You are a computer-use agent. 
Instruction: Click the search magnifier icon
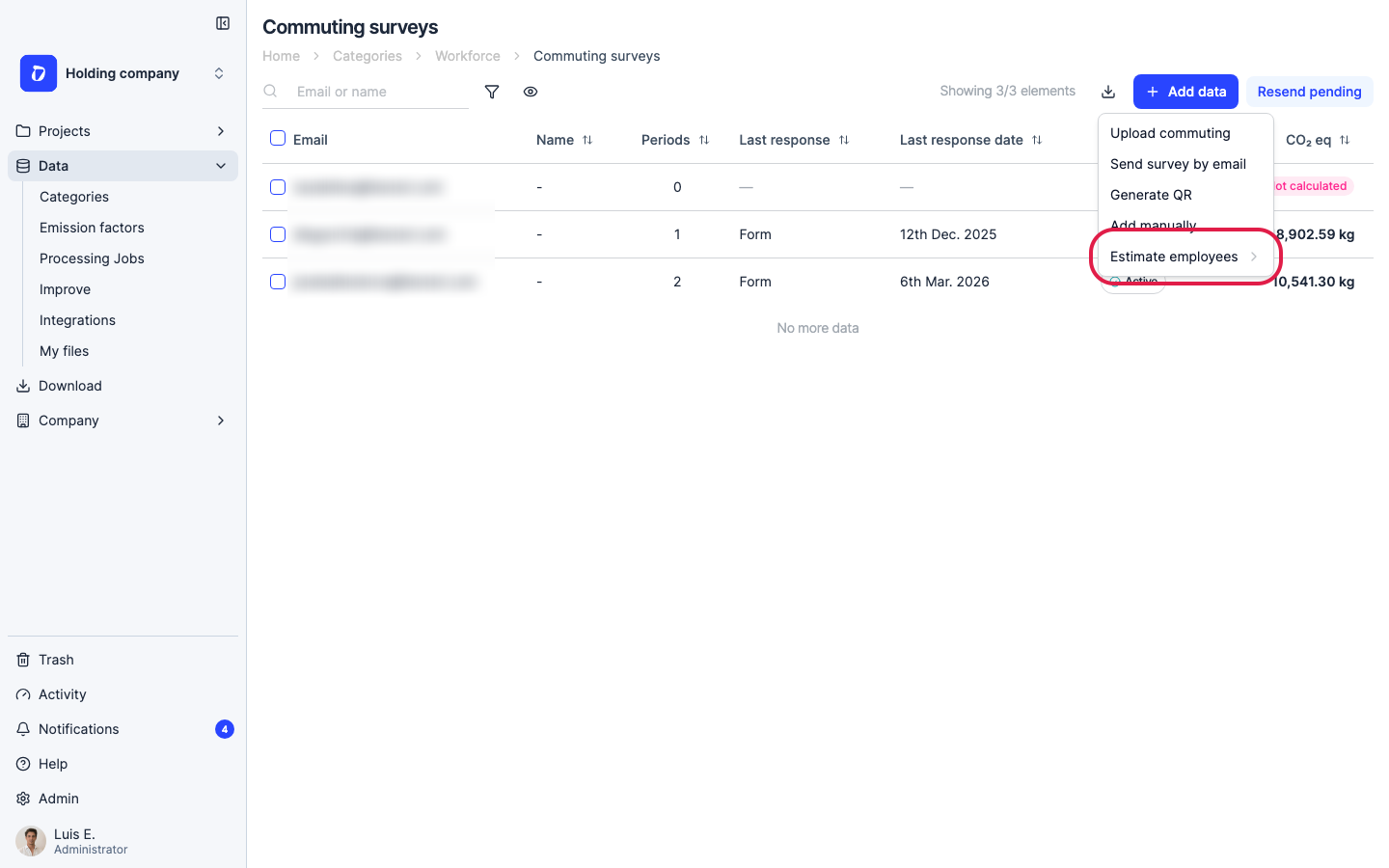click(x=271, y=92)
